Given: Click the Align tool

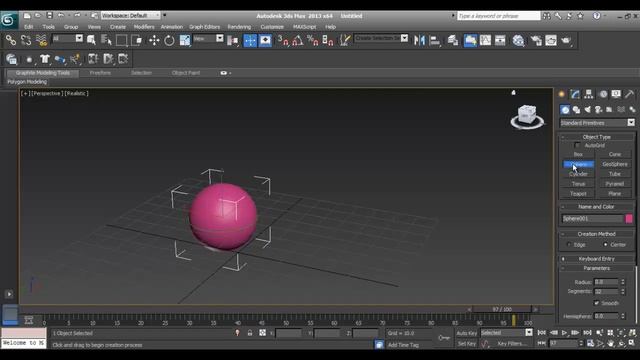Looking at the screenshot, I should 435,40.
